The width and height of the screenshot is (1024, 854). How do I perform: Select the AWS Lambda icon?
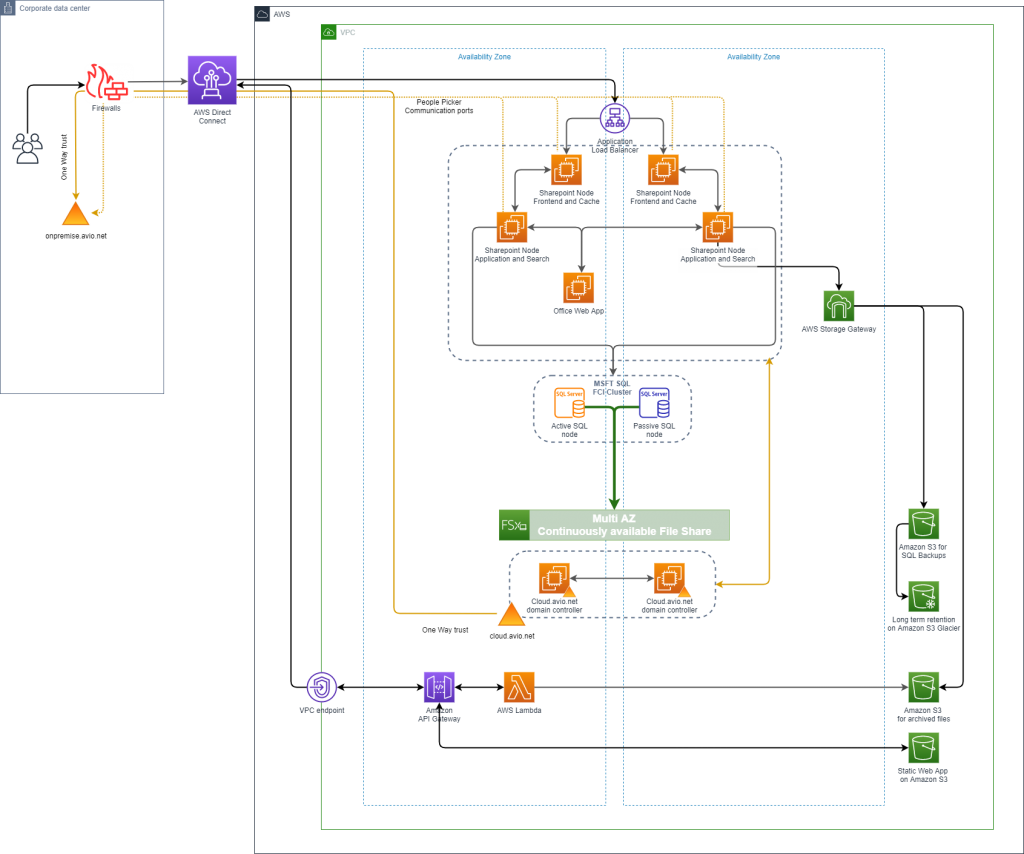pos(516,688)
